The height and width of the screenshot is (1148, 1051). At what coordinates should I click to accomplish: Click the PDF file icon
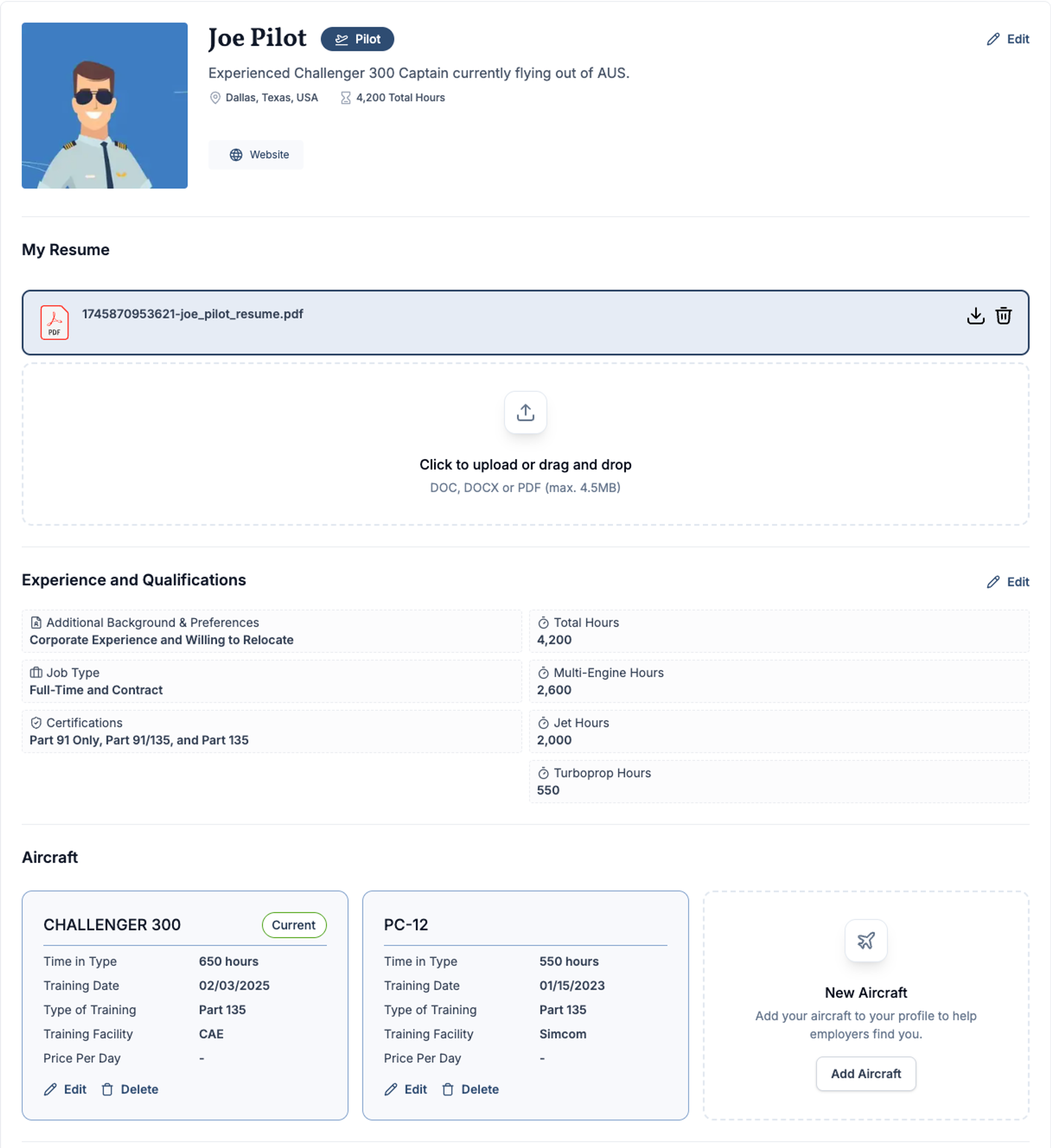[55, 322]
